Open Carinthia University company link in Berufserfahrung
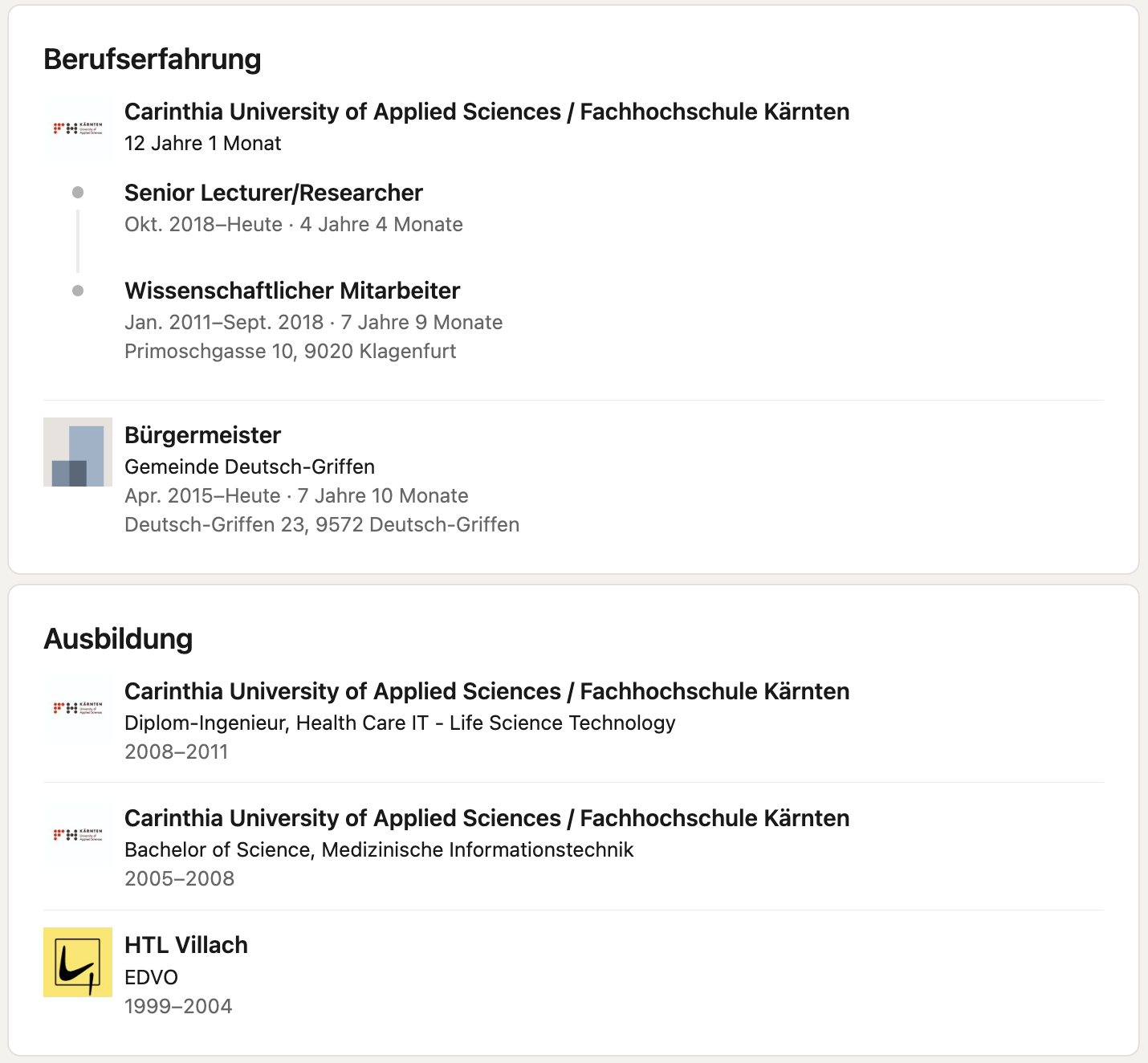 tap(486, 112)
